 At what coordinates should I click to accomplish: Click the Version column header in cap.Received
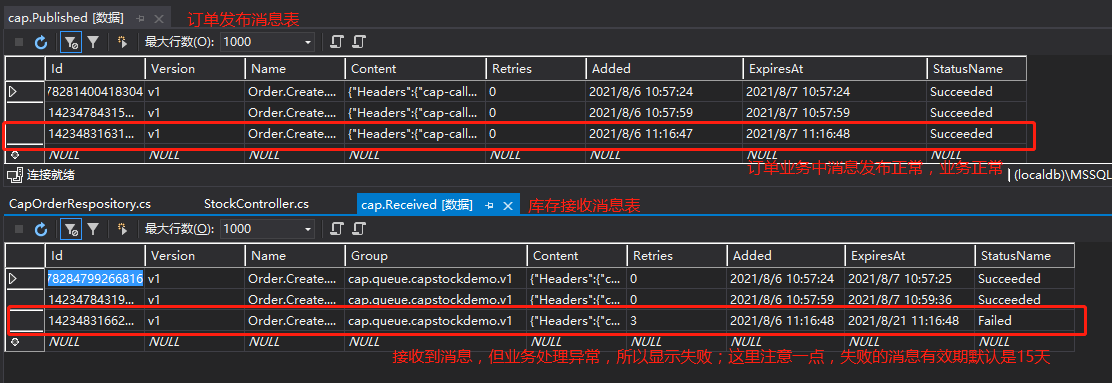click(195, 256)
